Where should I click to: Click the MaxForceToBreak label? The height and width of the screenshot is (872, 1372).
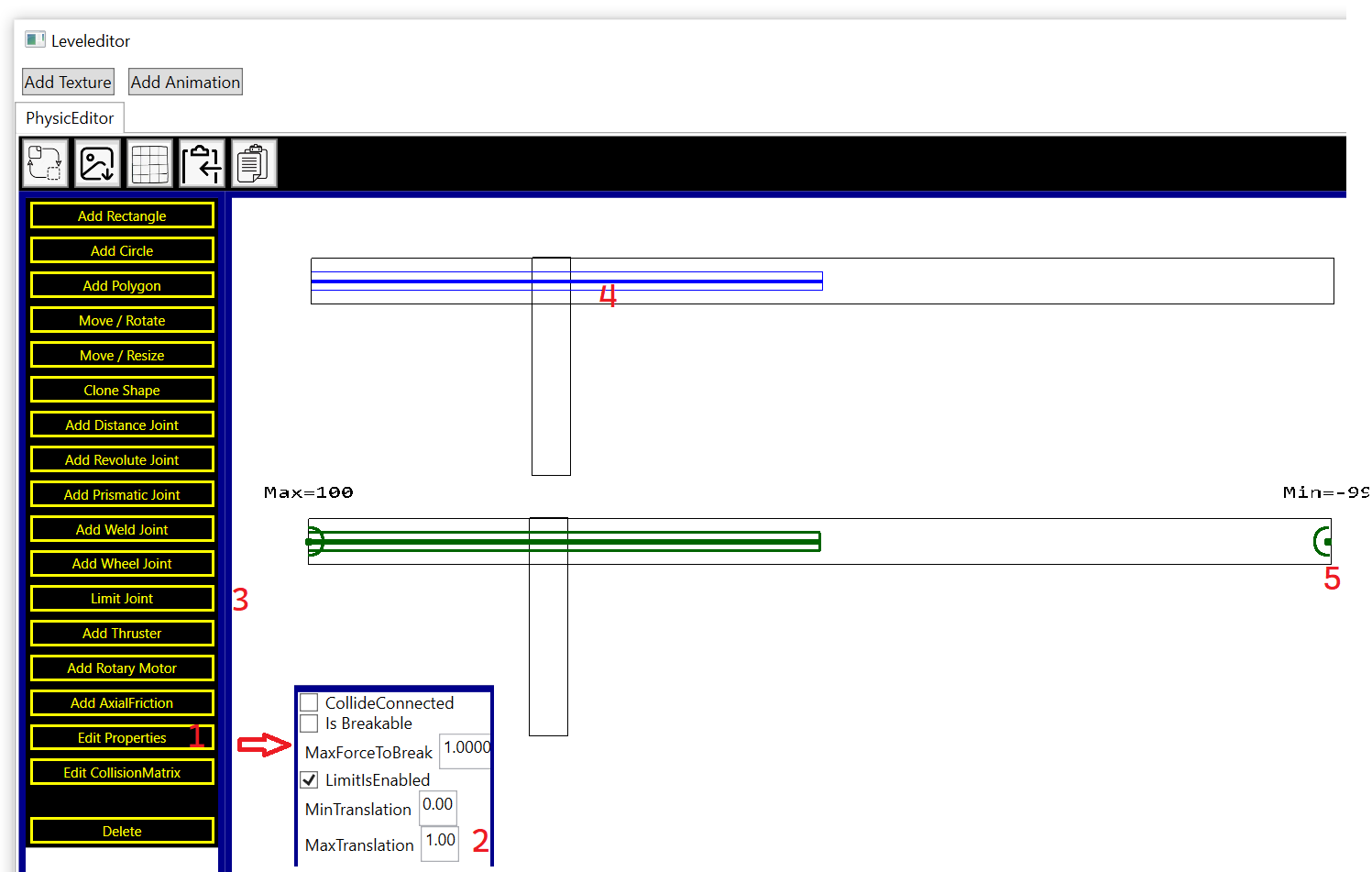(x=368, y=753)
